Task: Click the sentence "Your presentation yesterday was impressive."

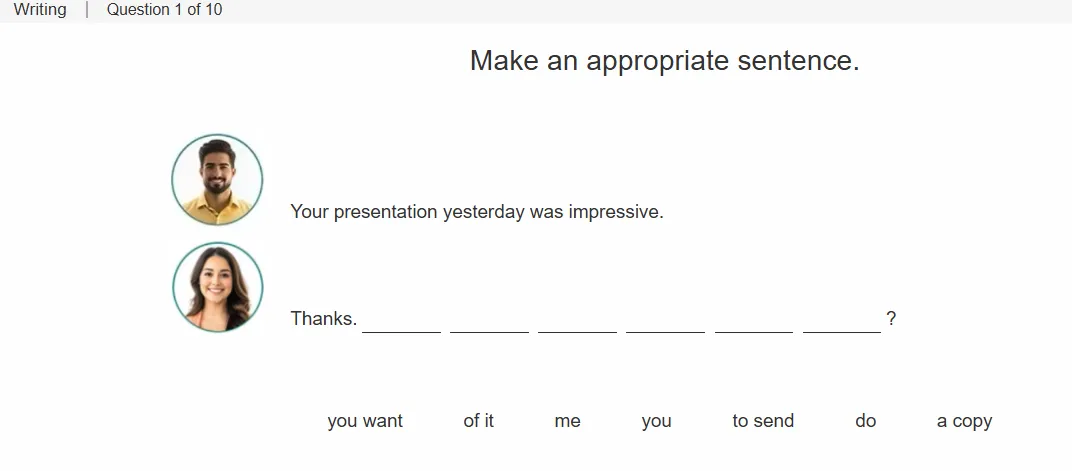Action: coord(477,212)
